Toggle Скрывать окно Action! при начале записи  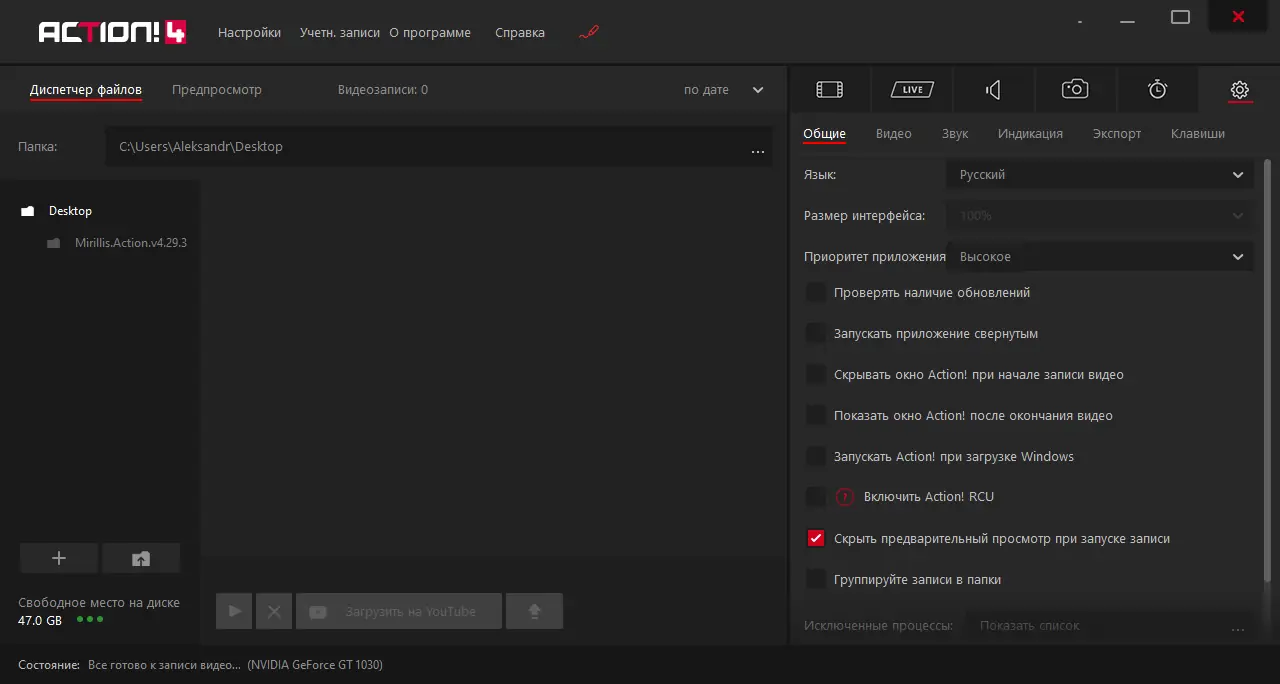(x=816, y=375)
